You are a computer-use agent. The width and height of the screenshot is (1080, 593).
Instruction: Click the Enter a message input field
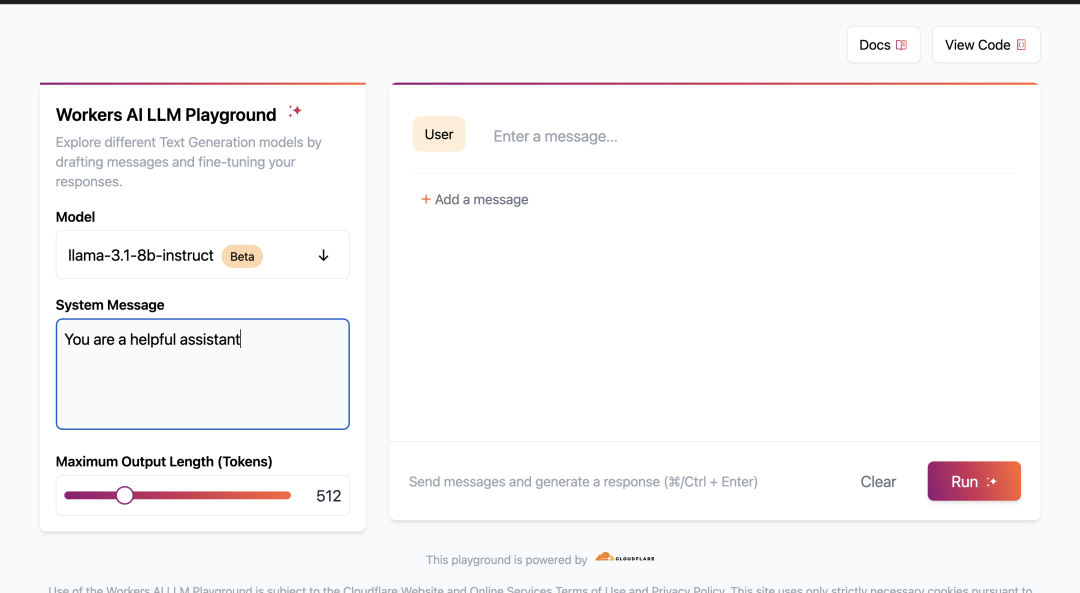point(750,136)
